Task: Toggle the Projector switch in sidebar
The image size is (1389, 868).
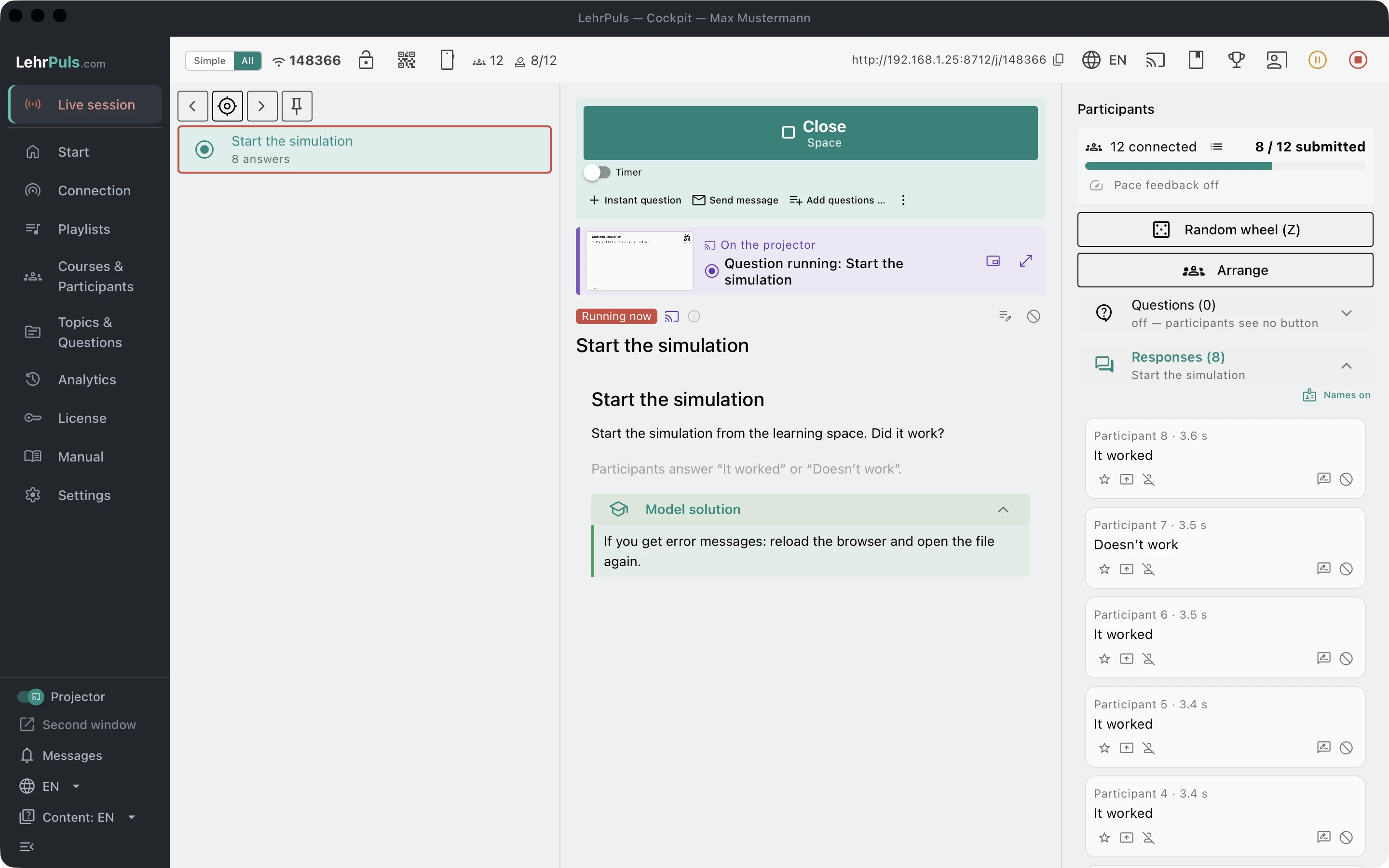Action: click(x=30, y=696)
